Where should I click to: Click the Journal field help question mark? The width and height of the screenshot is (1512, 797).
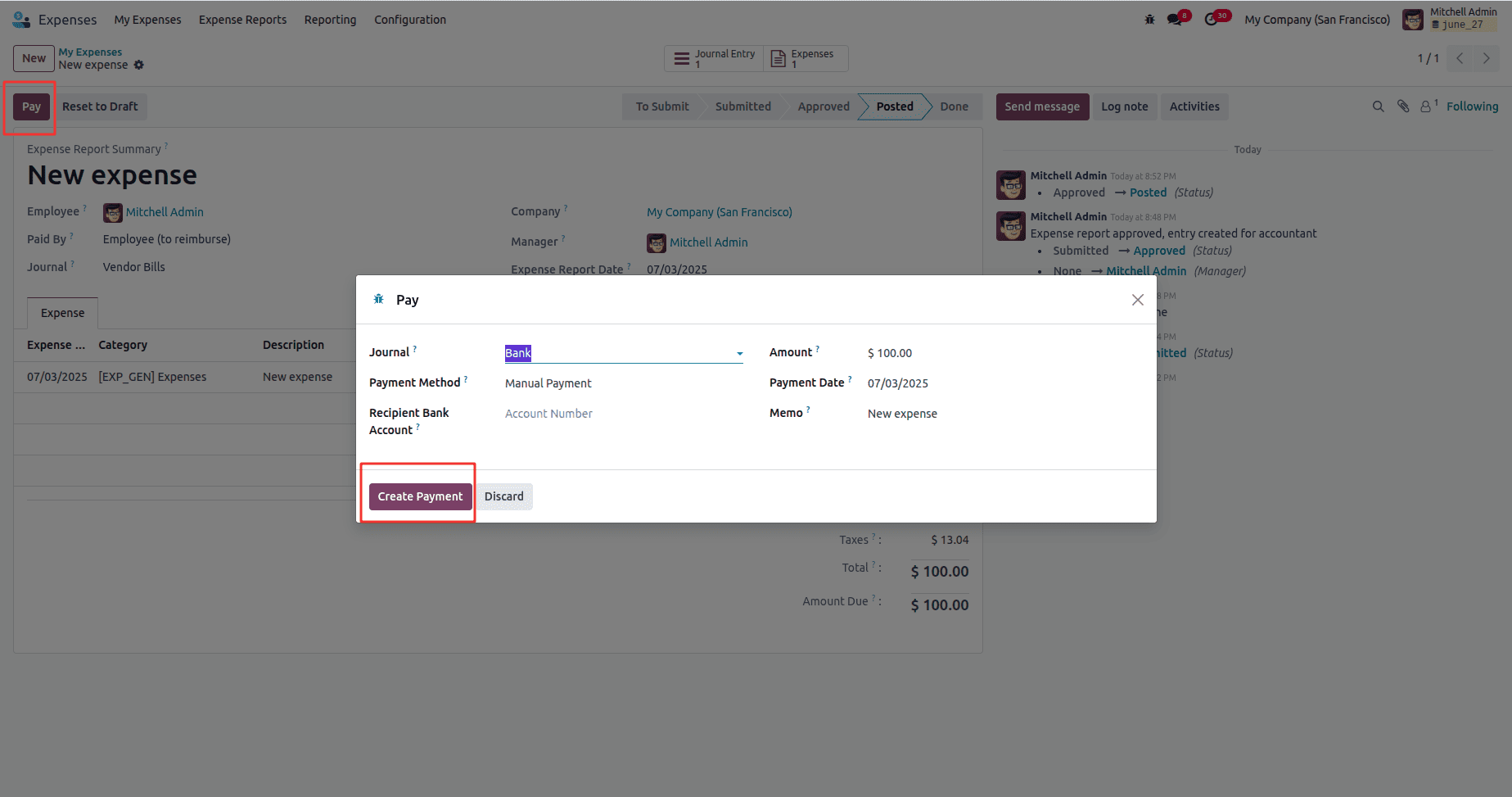pos(415,349)
